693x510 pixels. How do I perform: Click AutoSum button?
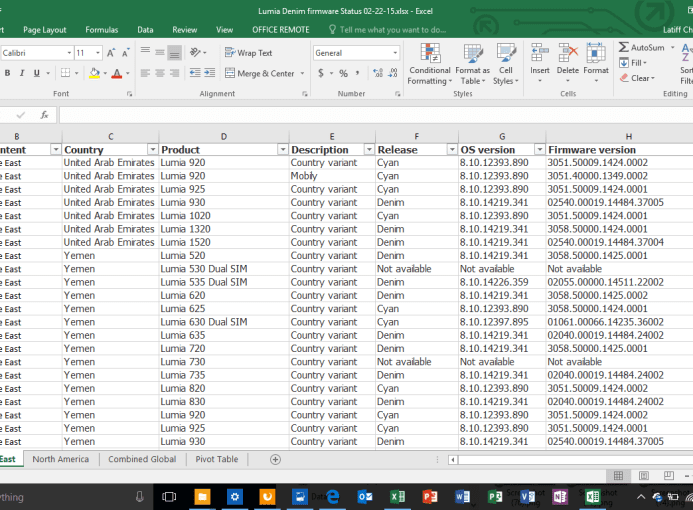pos(642,47)
